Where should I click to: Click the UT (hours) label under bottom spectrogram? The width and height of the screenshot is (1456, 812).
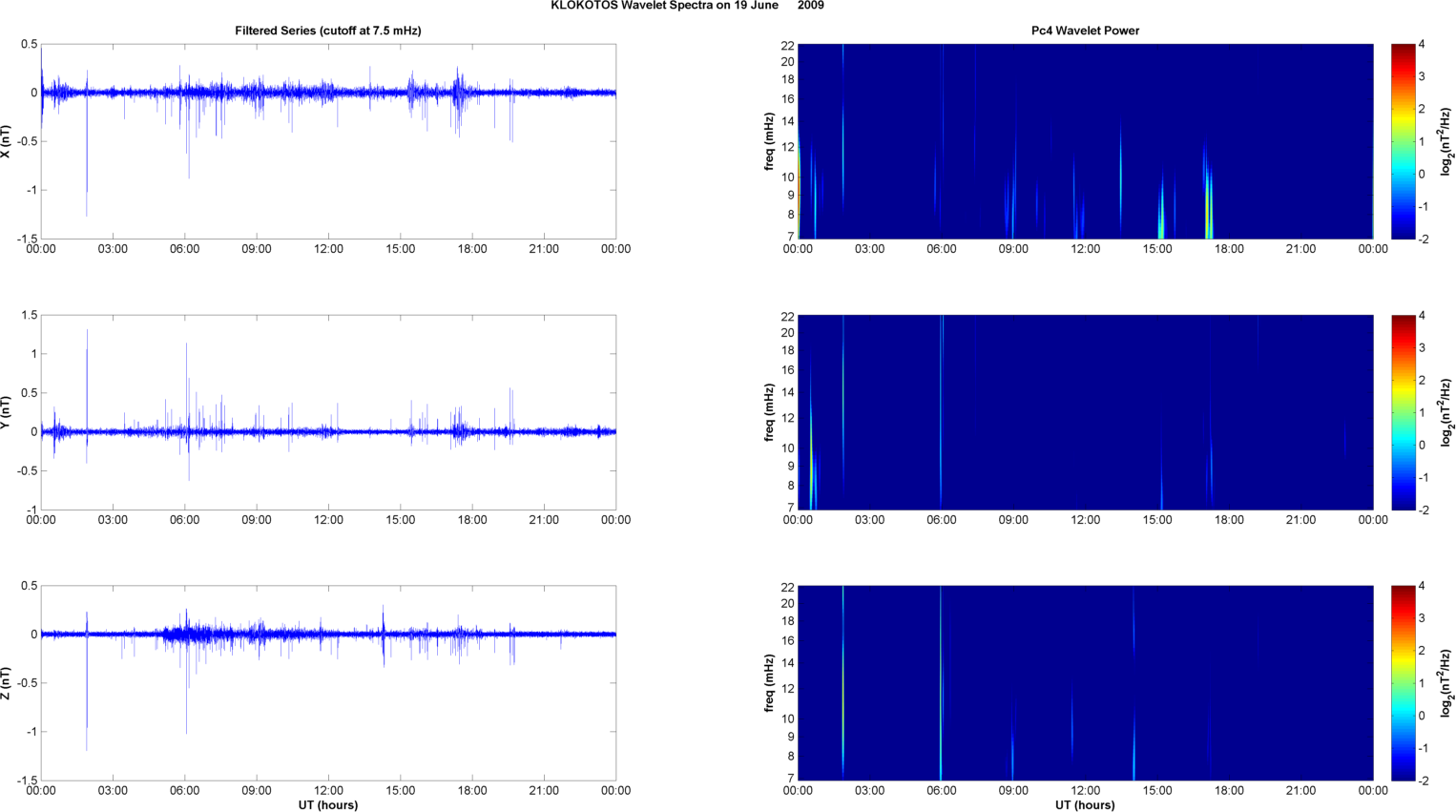(1085, 805)
